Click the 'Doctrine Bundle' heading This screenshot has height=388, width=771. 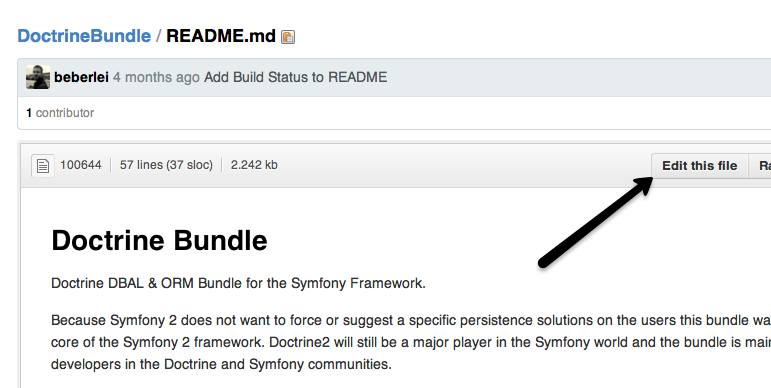159,240
